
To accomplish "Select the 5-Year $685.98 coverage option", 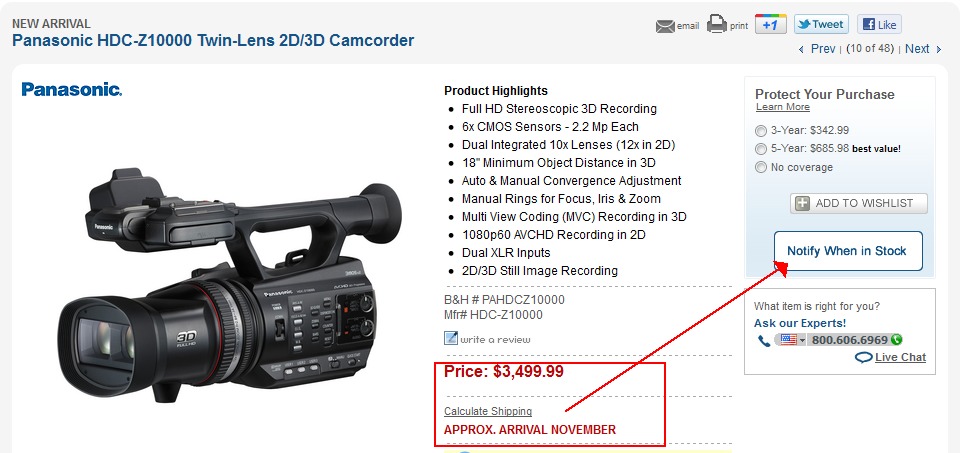I will click(760, 148).
